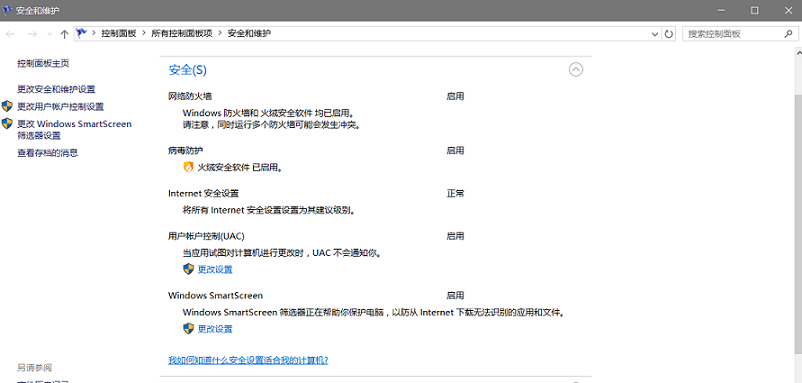Open 更改 Windows SmartScreen 筛选器设置 link
The width and height of the screenshot is (802, 383).
[x=74, y=130]
